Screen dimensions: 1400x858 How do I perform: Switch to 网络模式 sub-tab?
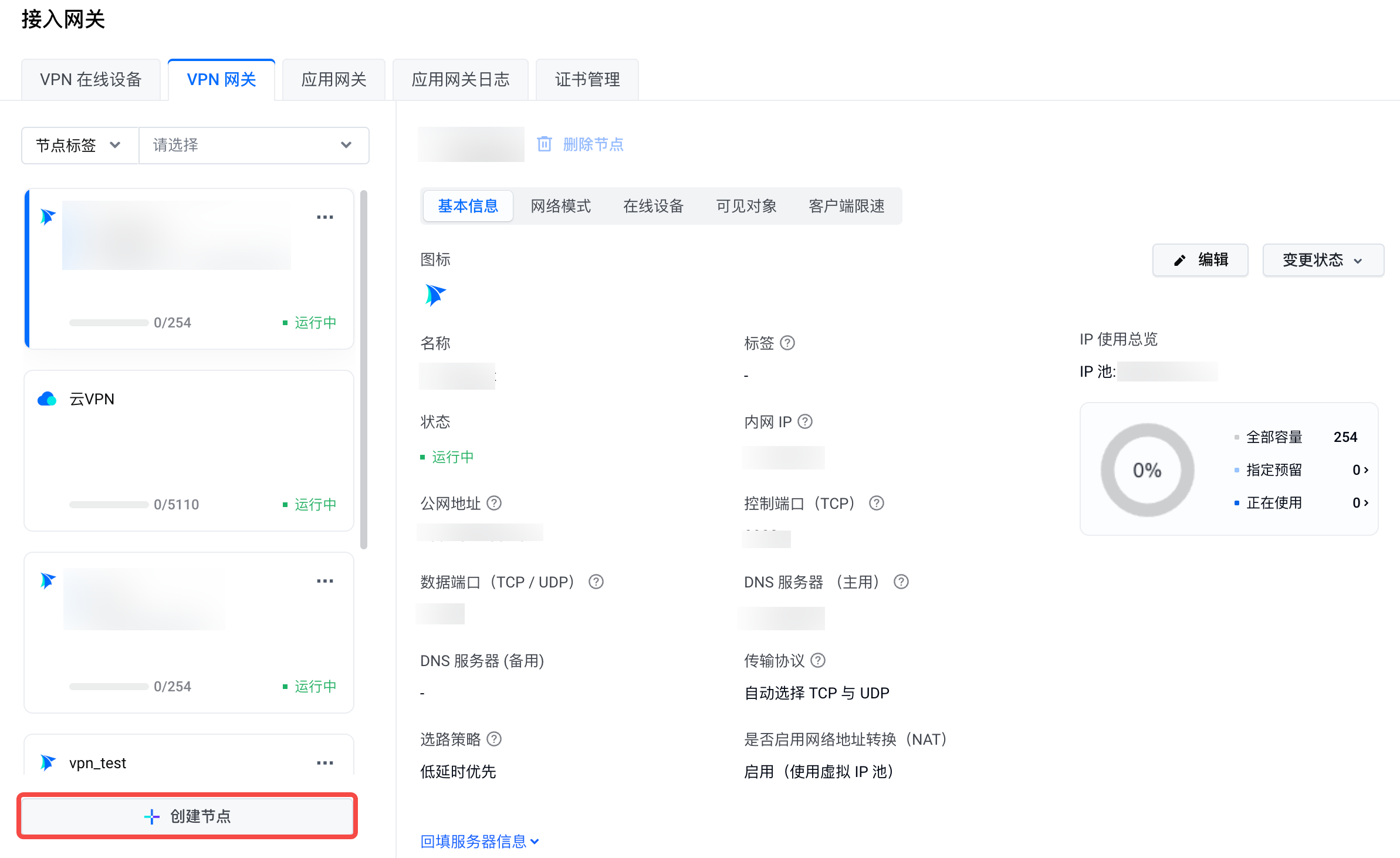coord(560,206)
